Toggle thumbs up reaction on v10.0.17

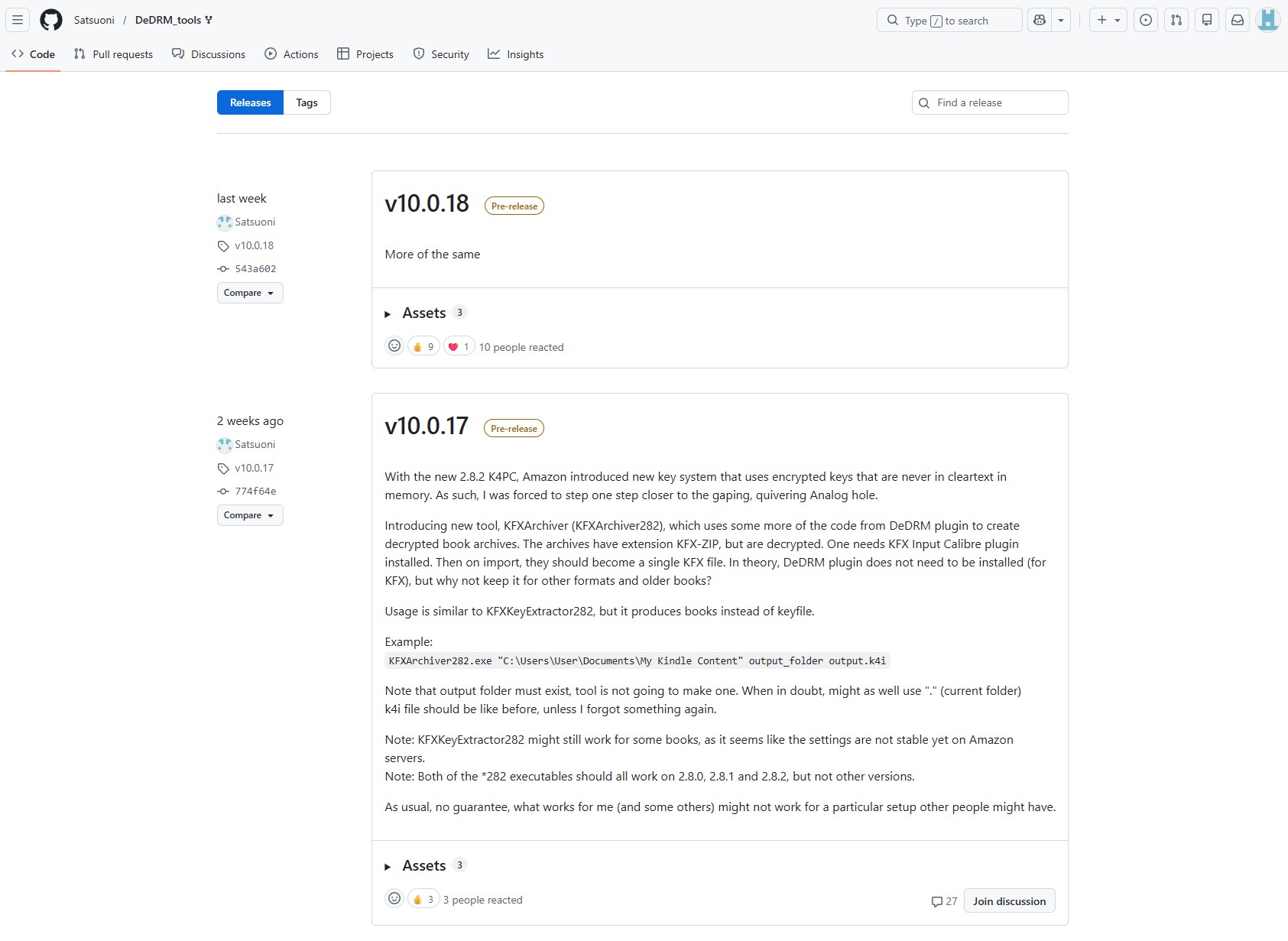423,900
